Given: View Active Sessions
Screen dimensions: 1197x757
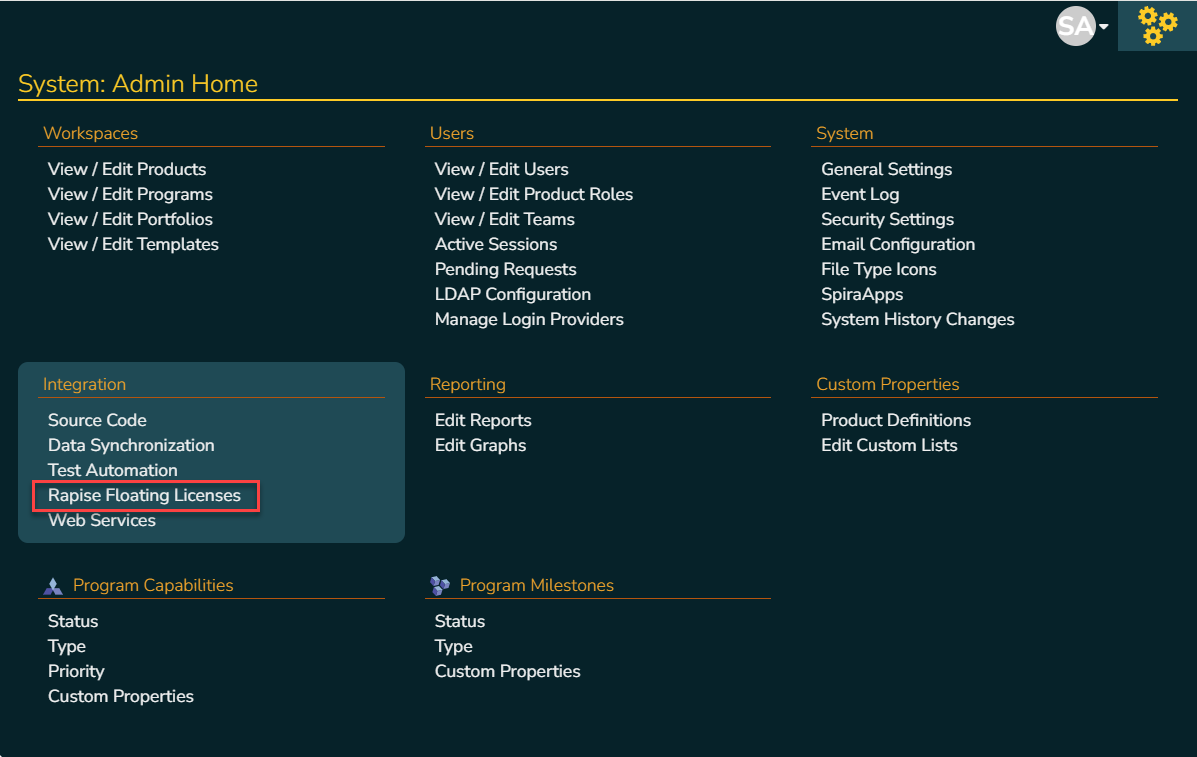Looking at the screenshot, I should pyautogui.click(x=495, y=244).
